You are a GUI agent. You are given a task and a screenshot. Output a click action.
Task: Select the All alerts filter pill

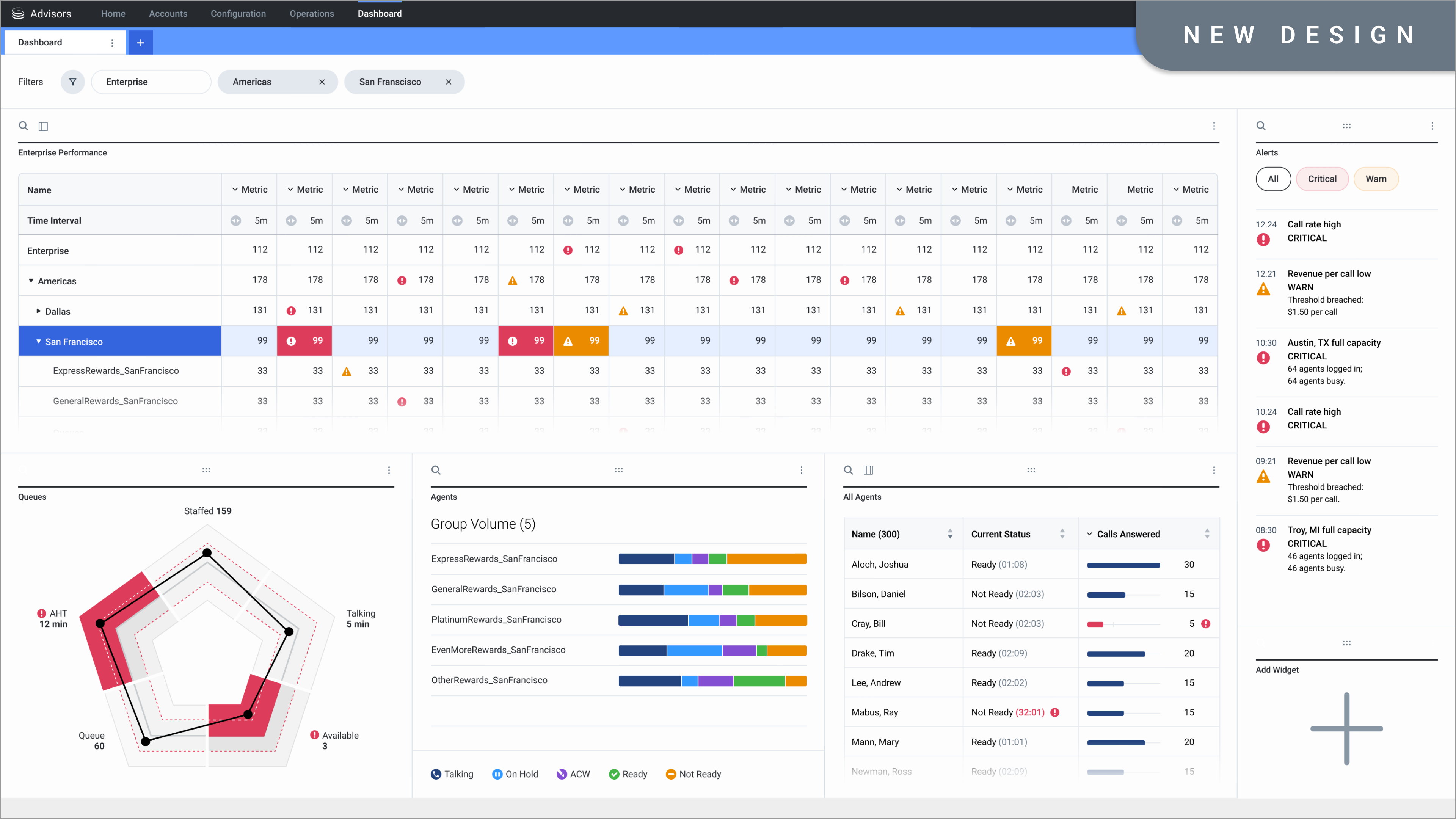1273,179
